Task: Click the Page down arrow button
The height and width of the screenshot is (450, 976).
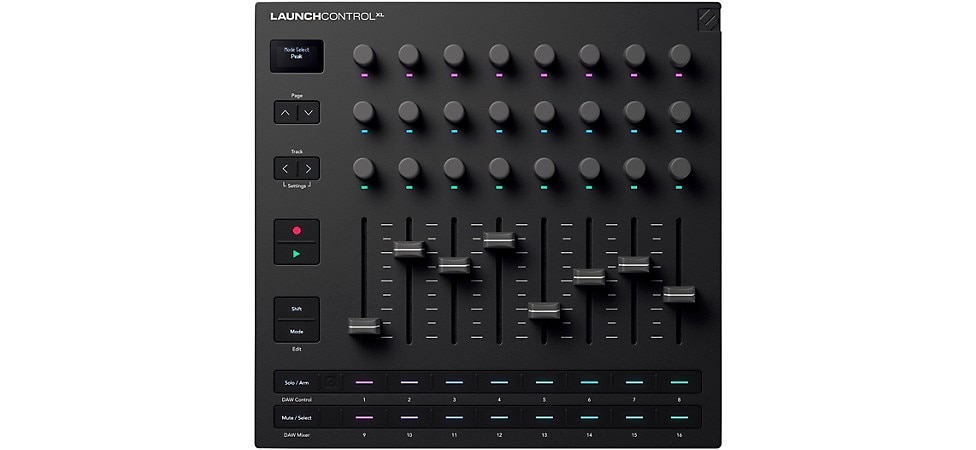Action: point(309,113)
